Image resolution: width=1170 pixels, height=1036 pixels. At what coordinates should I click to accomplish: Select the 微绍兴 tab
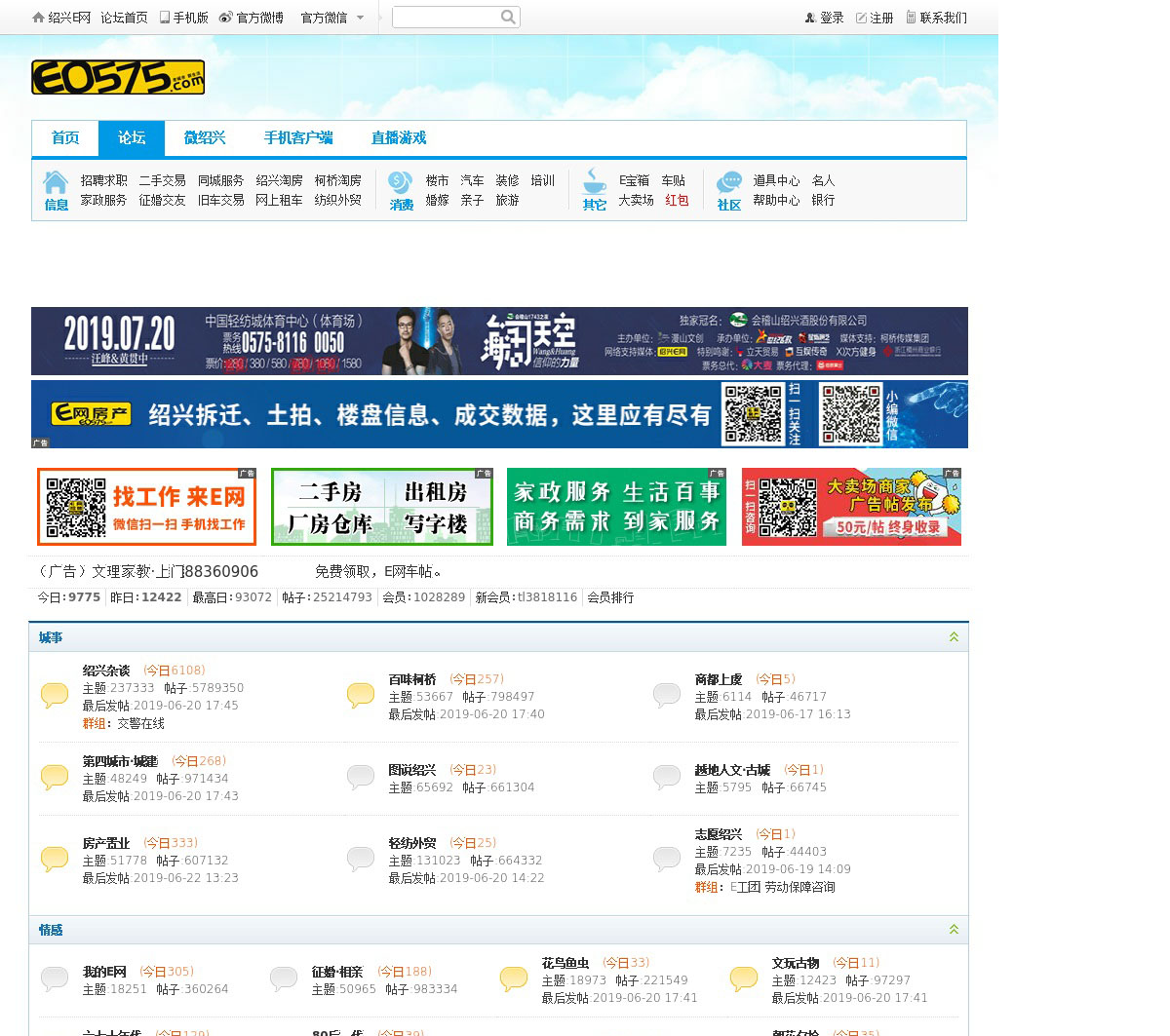pyautogui.click(x=205, y=138)
